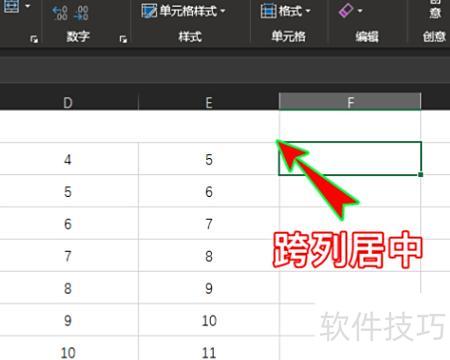Select column D header
This screenshot has width=450, height=360.
point(68,102)
